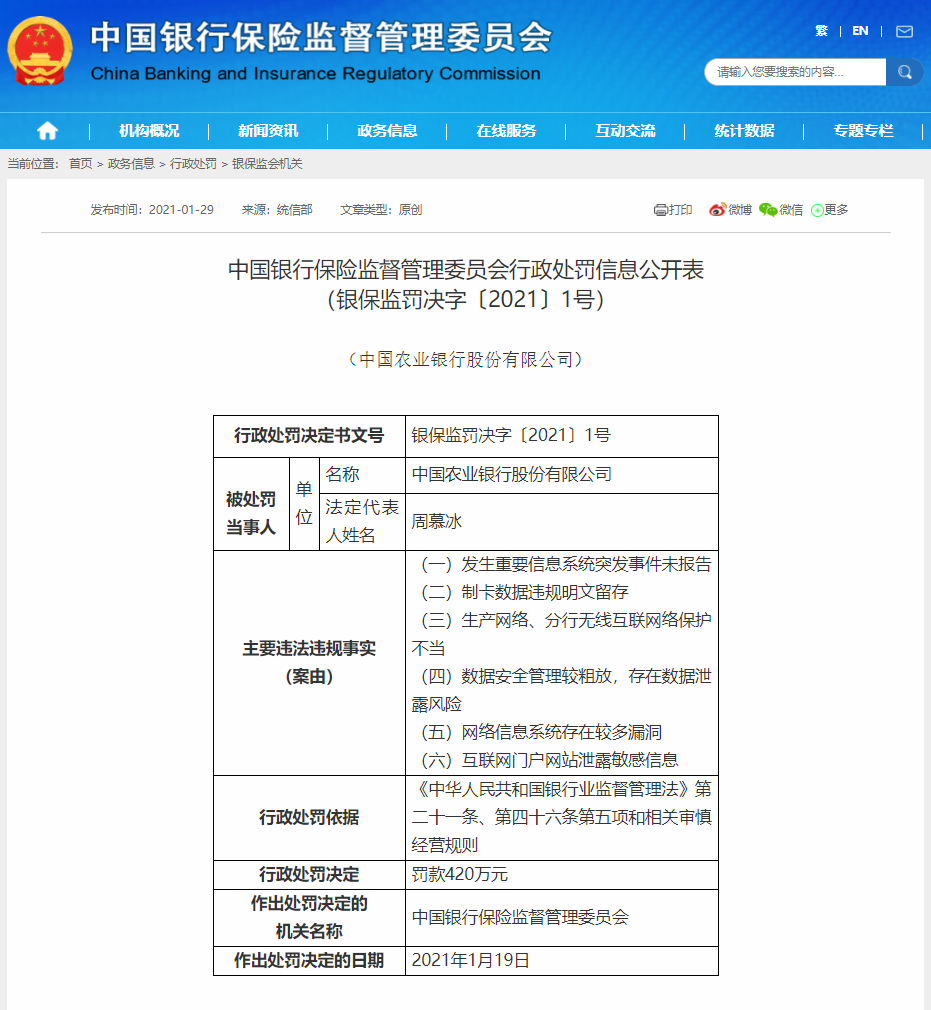The image size is (931, 1010).
Task: Click item (六) 互联网门户网站泄露敏感信息
Action: [x=550, y=761]
